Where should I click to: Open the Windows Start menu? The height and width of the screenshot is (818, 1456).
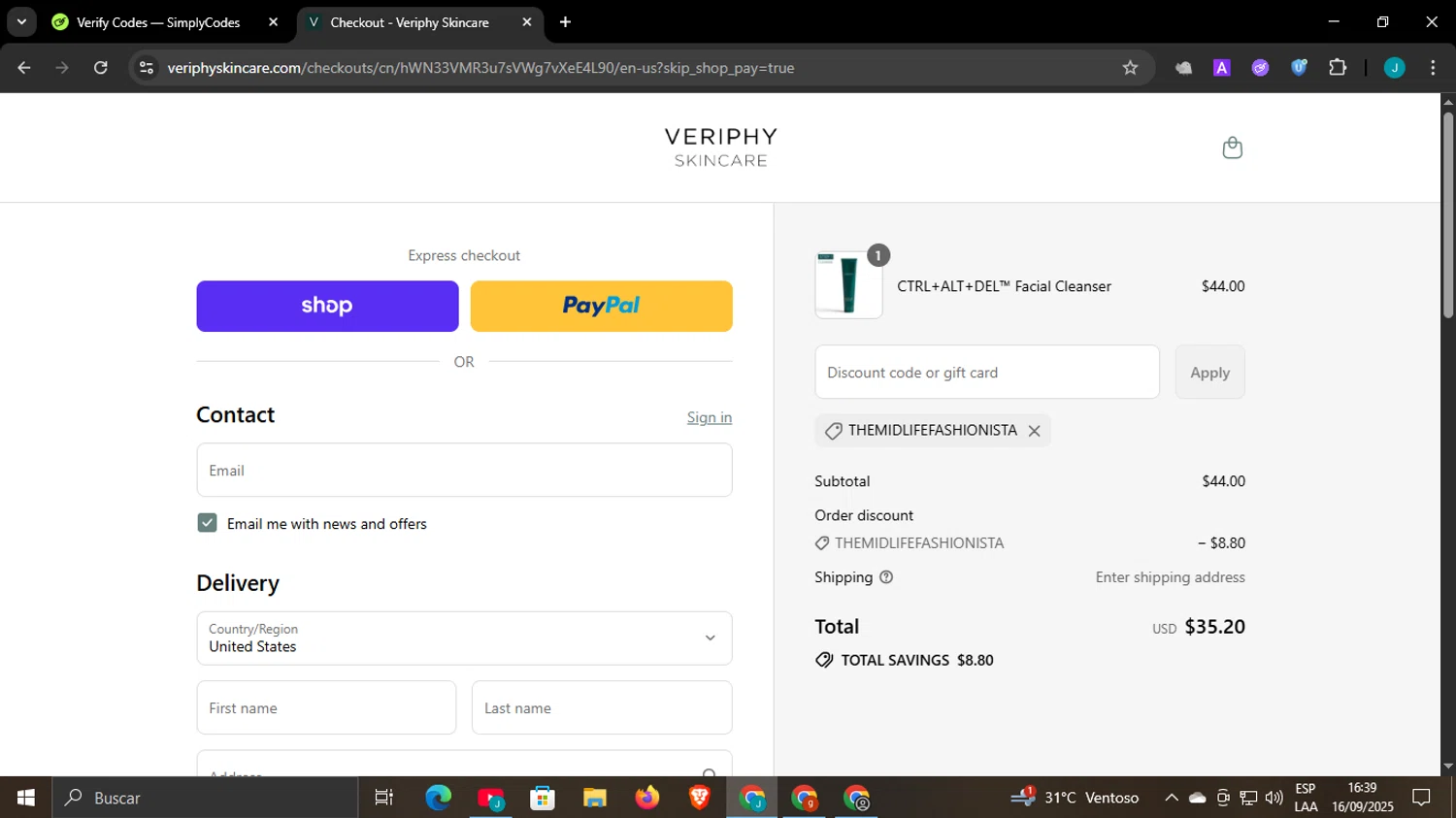26,798
